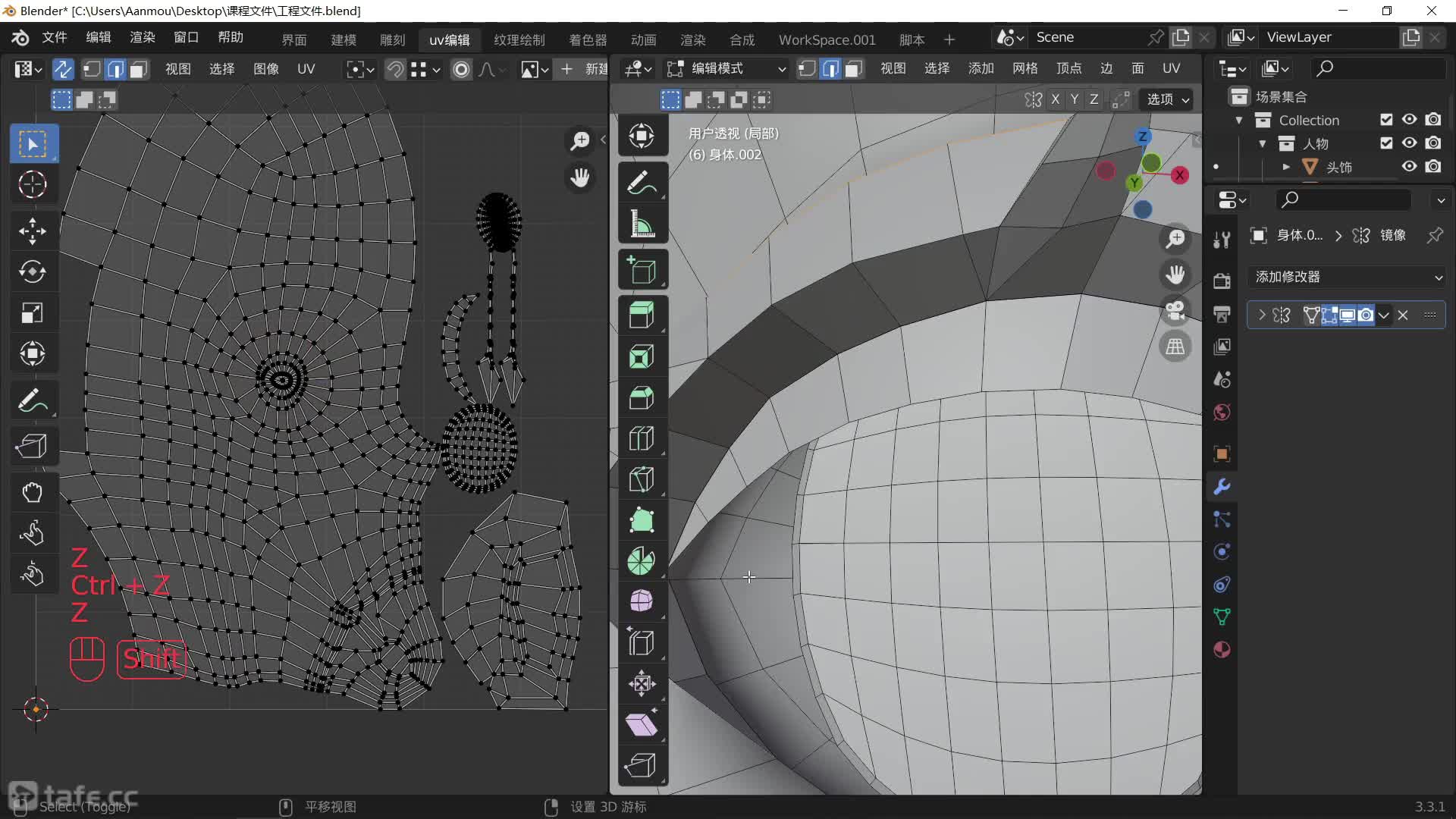Select the UV editor 2D Cursor tool
The image size is (1456, 819).
tap(33, 184)
